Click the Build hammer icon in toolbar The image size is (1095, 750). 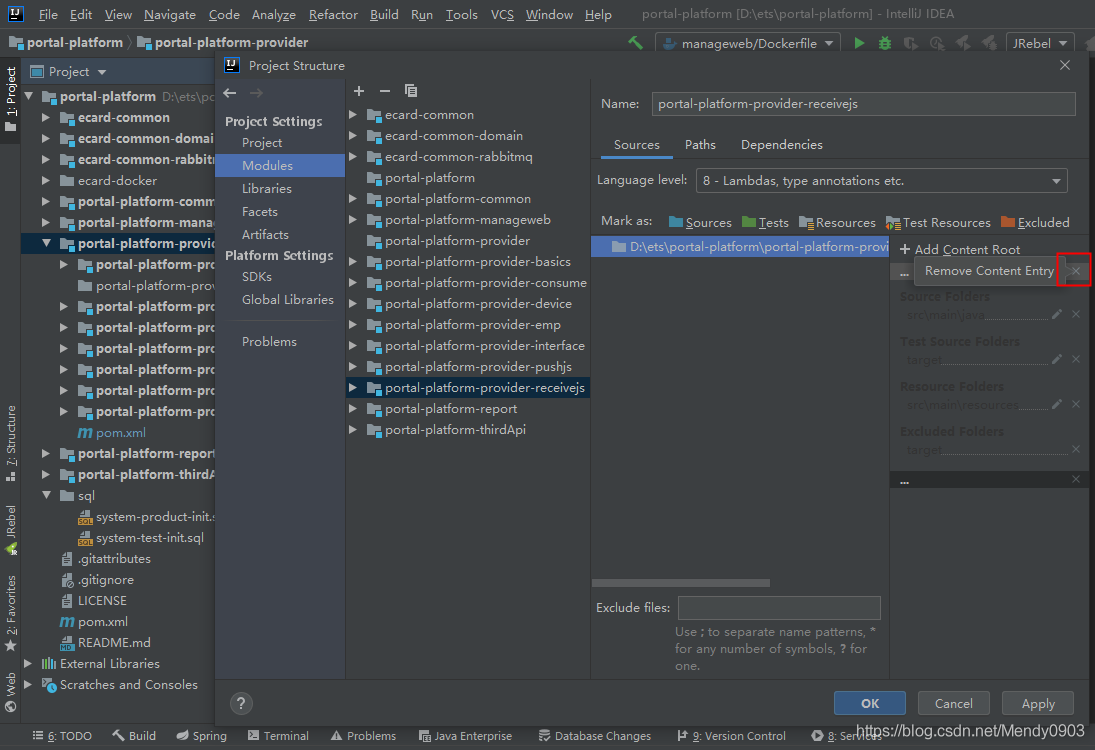(x=635, y=43)
